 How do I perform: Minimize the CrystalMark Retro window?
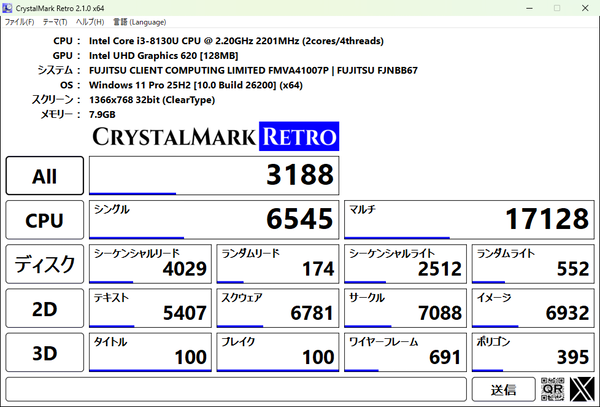coord(530,8)
